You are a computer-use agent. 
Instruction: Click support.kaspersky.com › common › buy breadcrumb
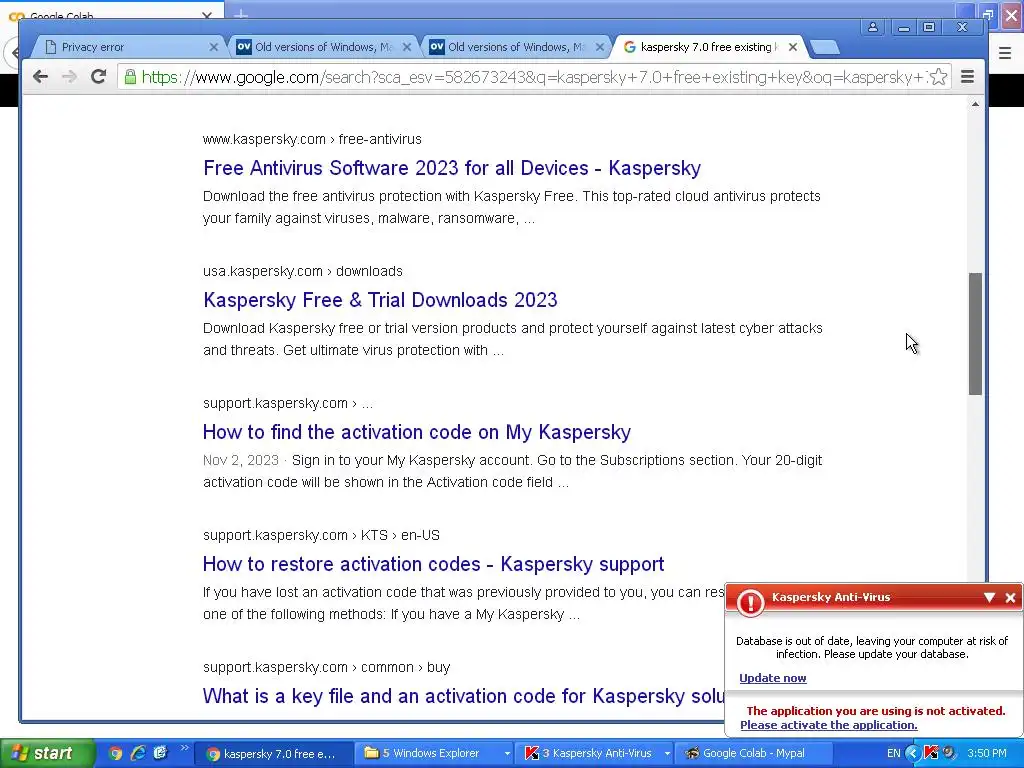(327, 667)
